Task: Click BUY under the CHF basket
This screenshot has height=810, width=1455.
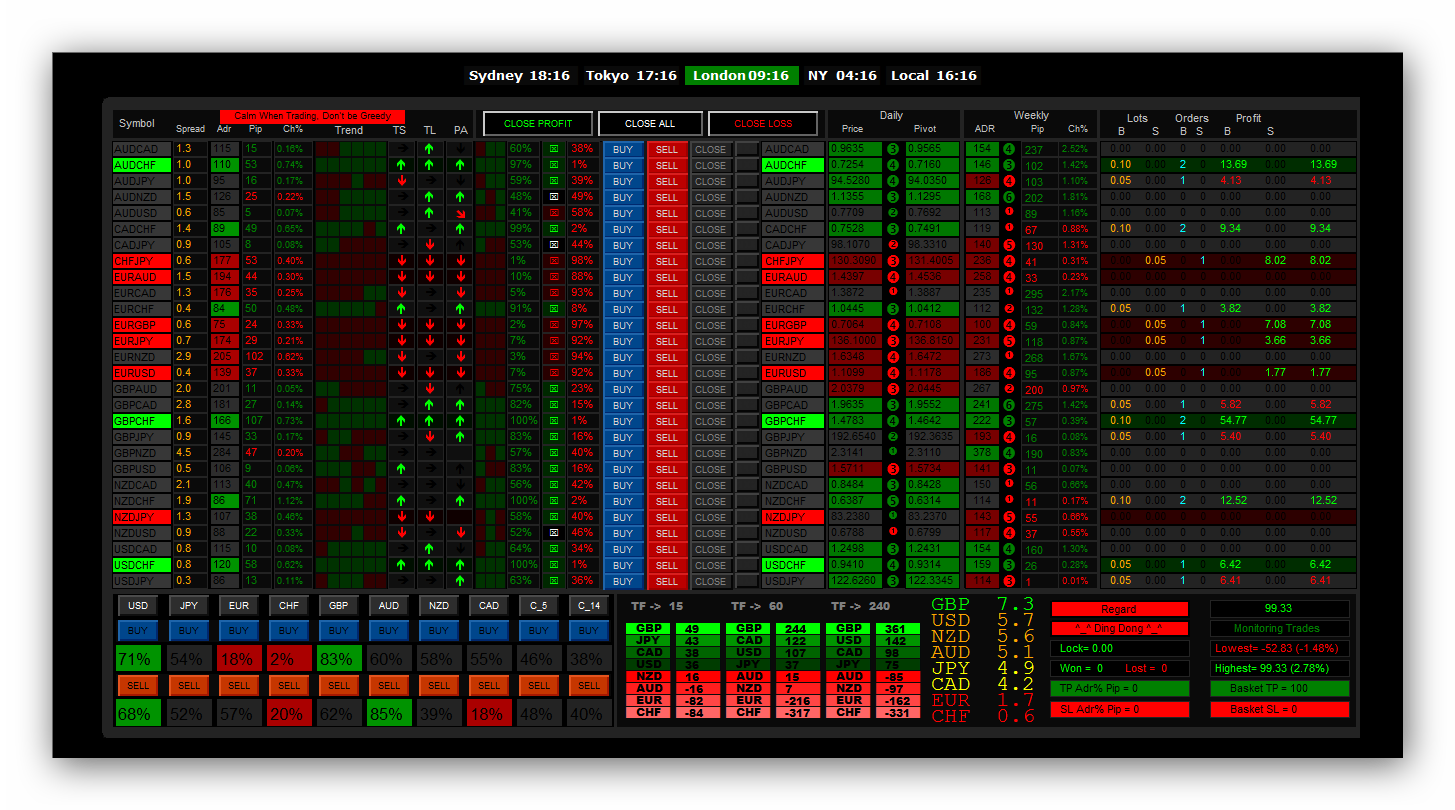Action: pos(288,631)
